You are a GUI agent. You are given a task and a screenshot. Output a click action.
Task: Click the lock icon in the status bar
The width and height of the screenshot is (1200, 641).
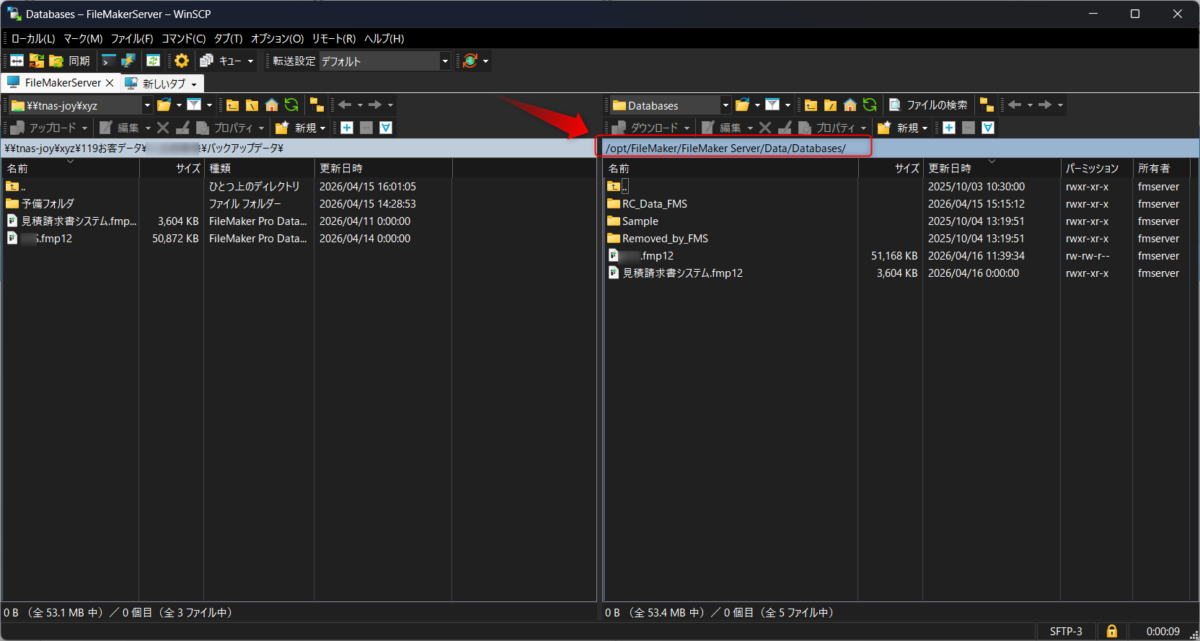pyautogui.click(x=1110, y=631)
